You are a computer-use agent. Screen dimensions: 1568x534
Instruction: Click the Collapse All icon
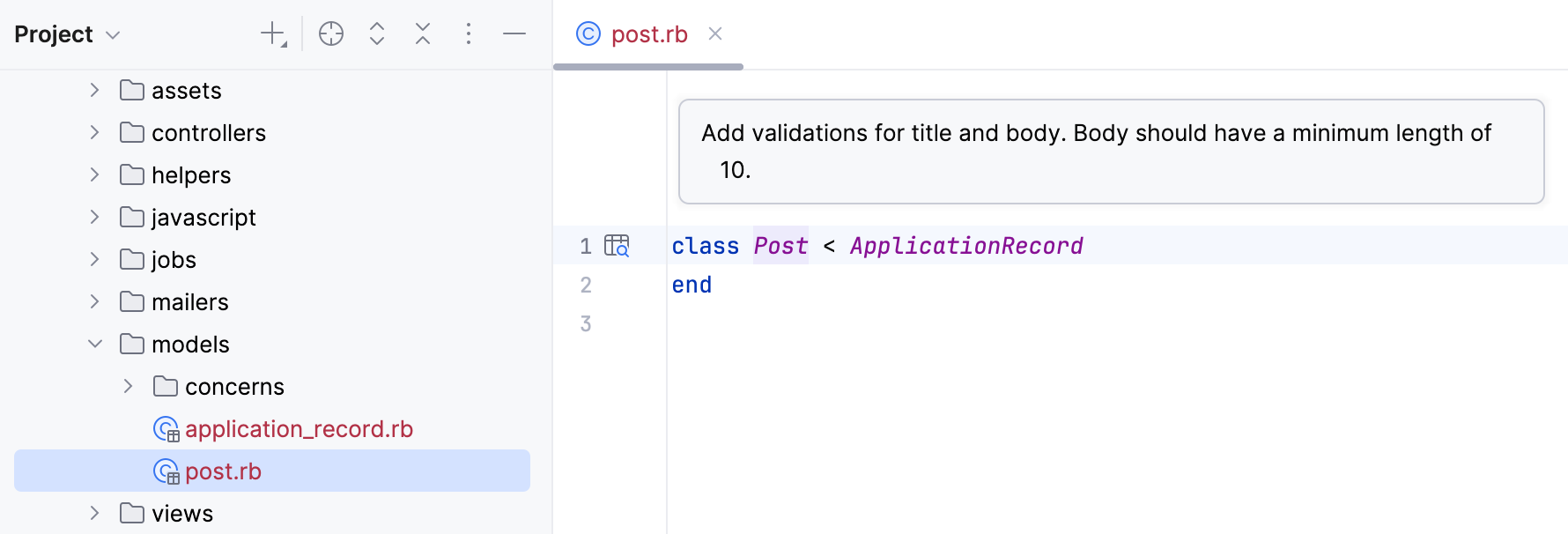coord(423,34)
